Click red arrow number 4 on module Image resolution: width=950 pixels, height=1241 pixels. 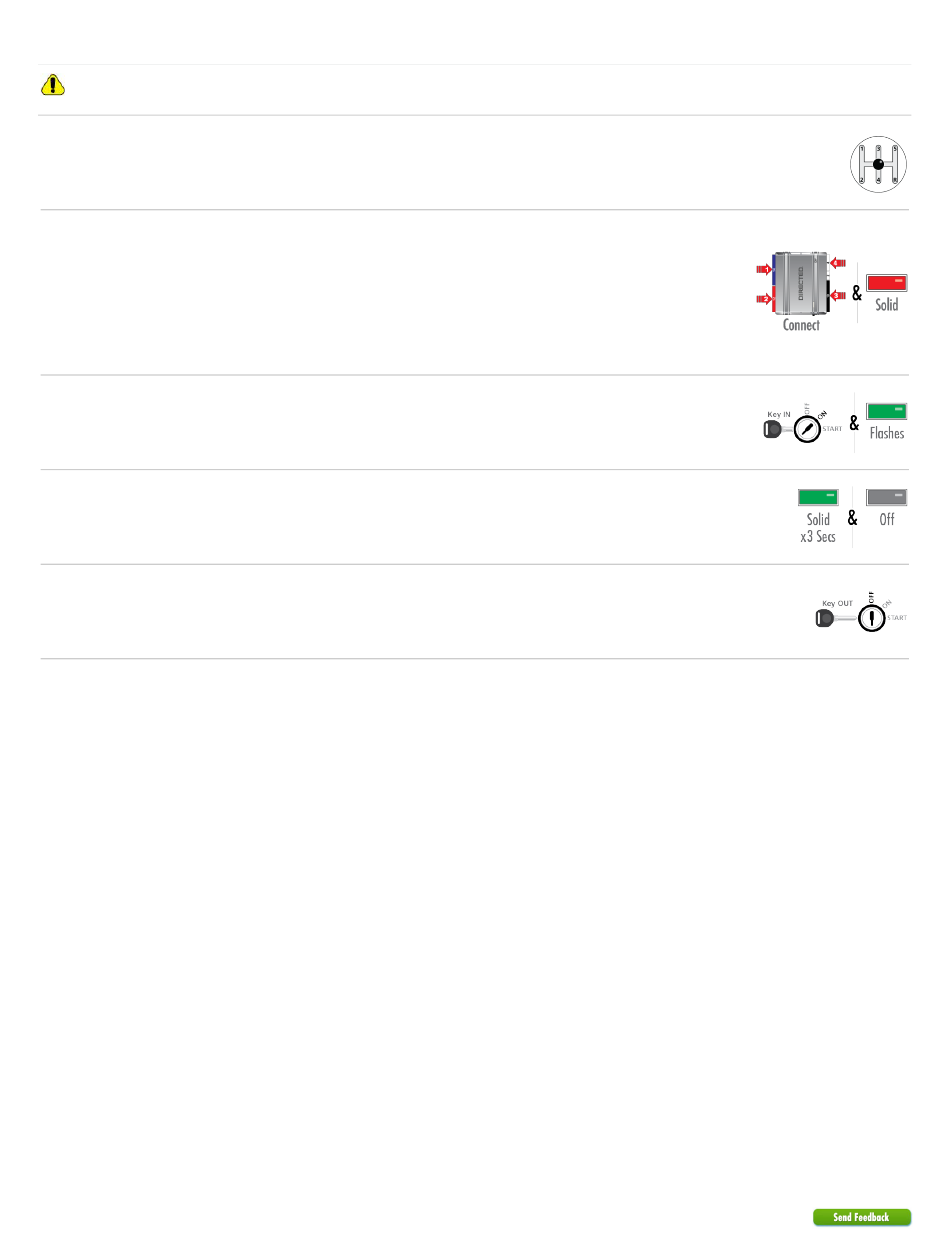[838, 263]
